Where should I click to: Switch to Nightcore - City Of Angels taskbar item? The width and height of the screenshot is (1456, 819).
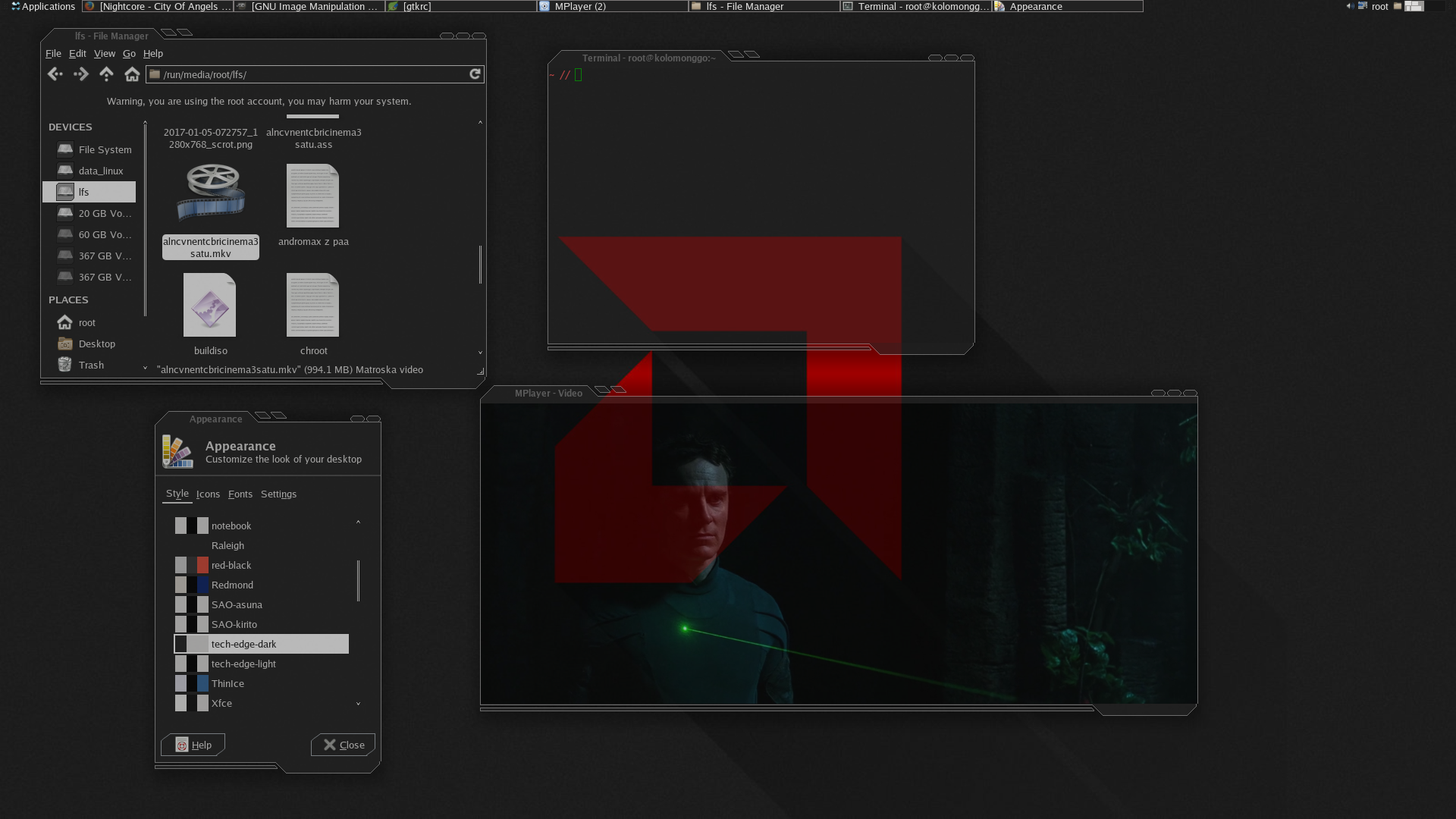[x=158, y=6]
